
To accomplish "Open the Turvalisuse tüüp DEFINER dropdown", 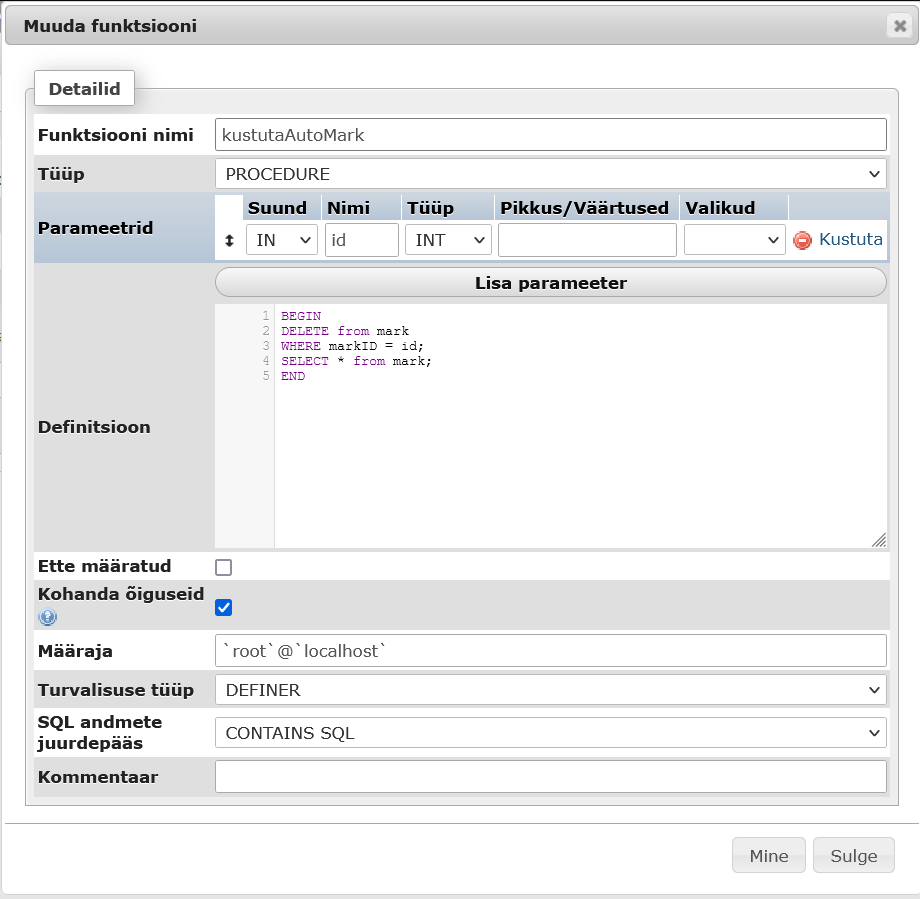I will click(x=550, y=690).
